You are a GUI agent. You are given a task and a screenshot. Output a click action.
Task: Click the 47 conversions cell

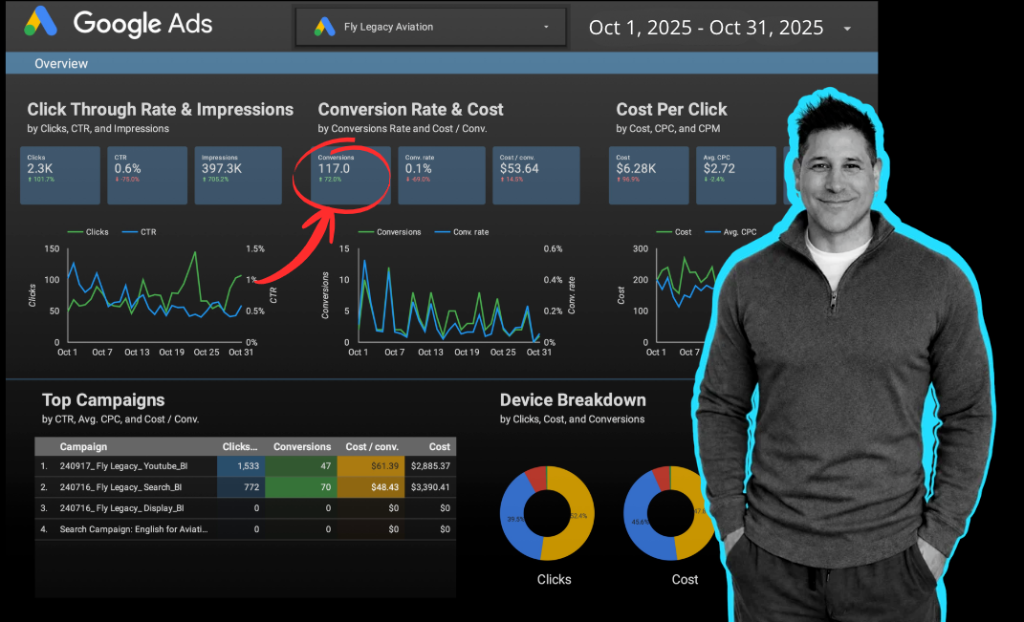click(x=301, y=466)
